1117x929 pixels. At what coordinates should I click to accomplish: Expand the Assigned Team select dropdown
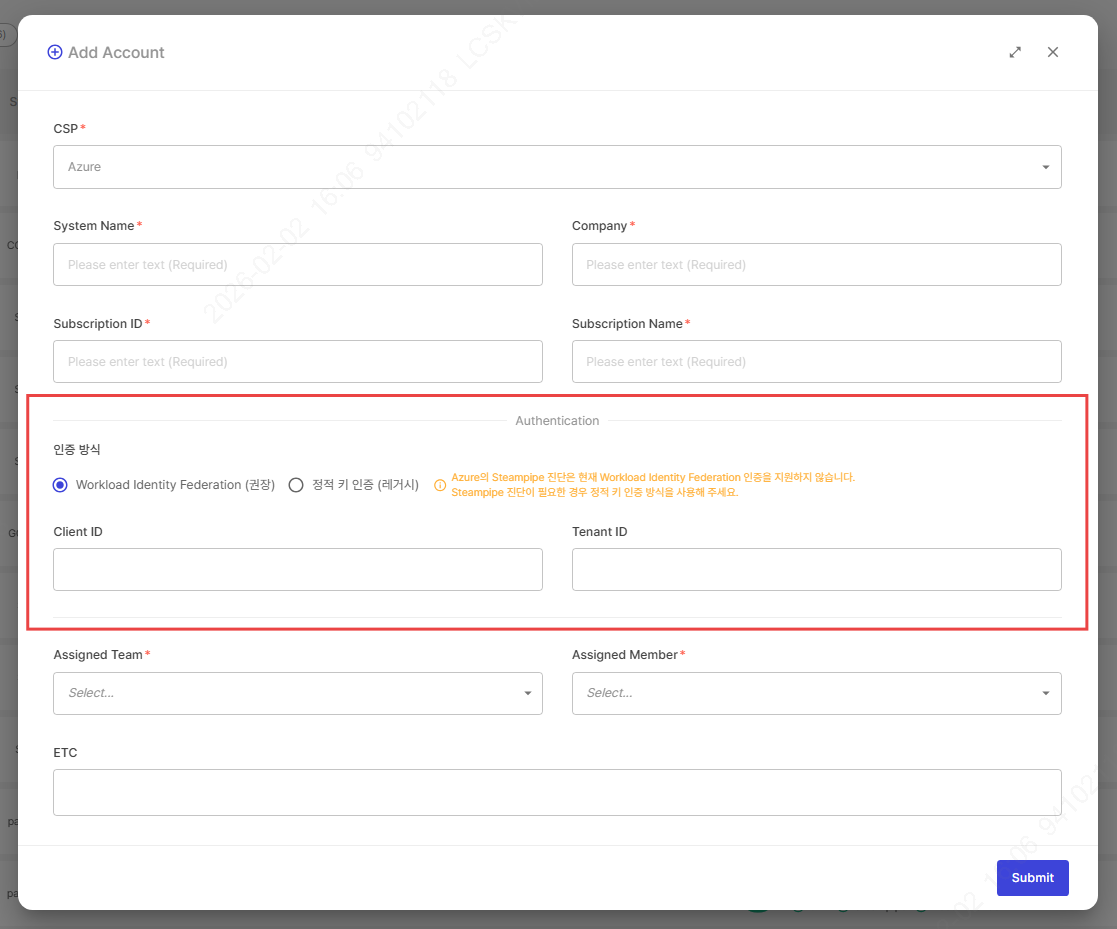(x=297, y=693)
